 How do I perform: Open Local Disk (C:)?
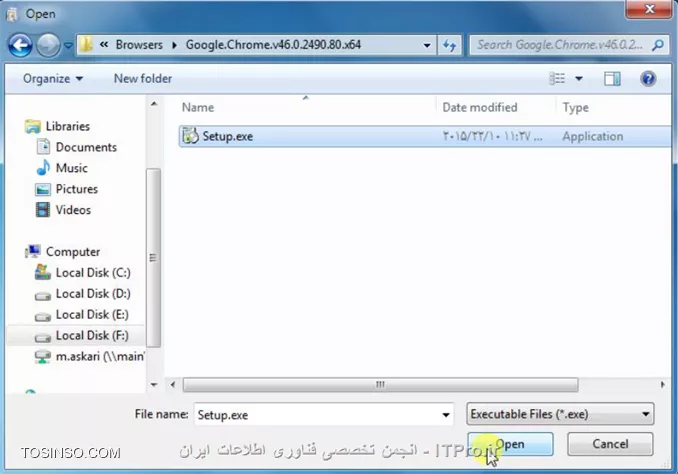(x=93, y=273)
